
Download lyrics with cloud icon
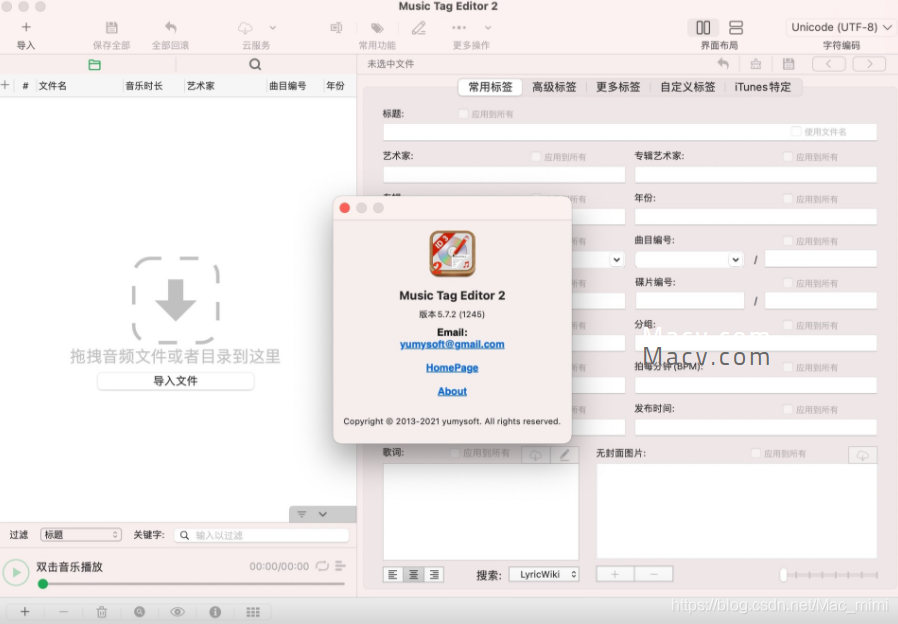coord(535,455)
